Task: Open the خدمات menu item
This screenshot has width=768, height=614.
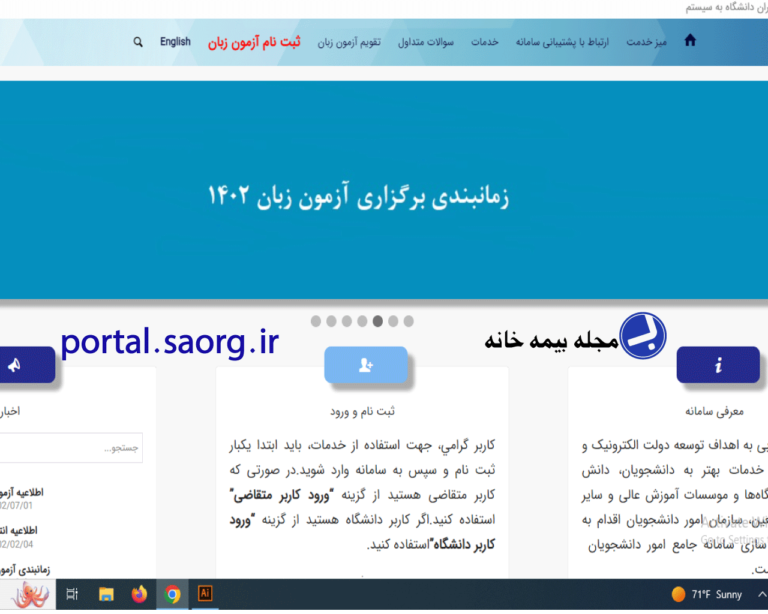Action: coord(484,42)
